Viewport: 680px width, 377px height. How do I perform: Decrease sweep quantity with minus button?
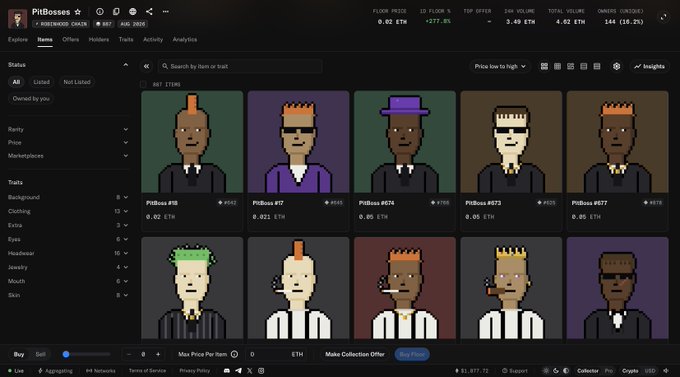coord(129,354)
